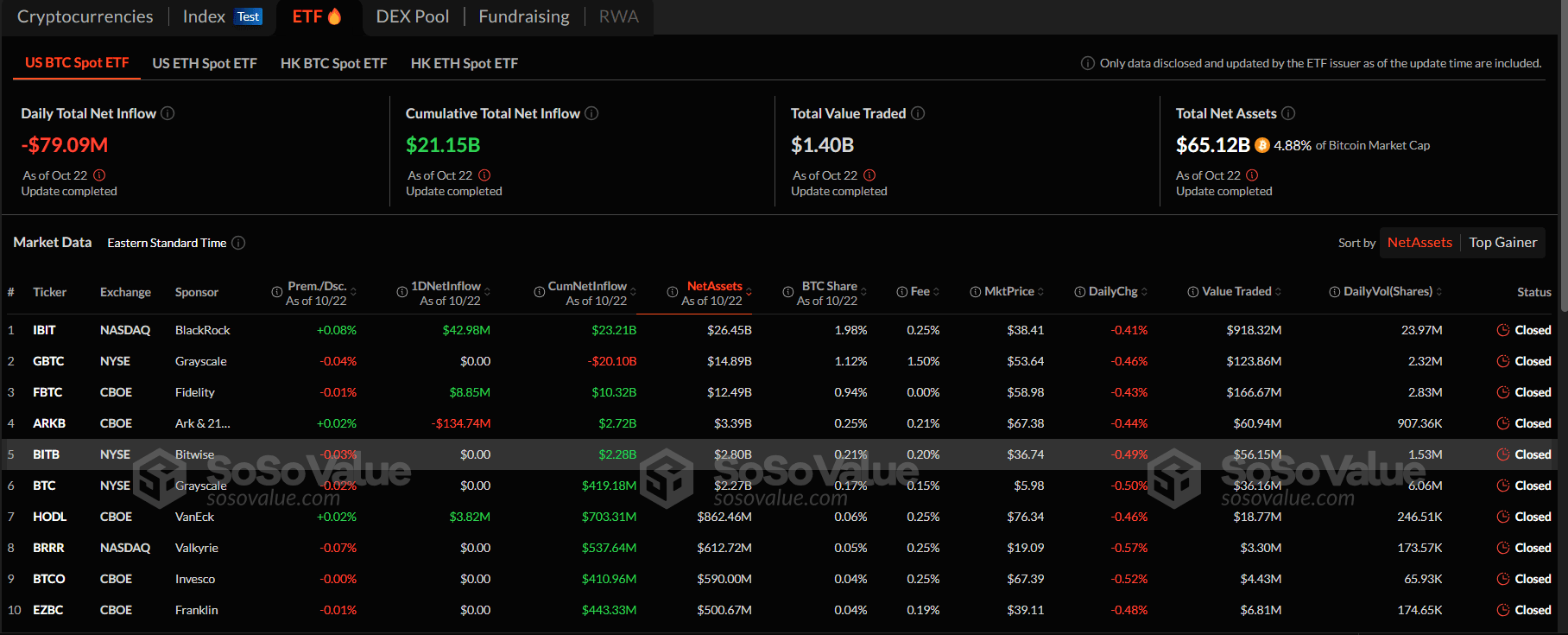Click the red alert icon under Cumulative Net Inflow date
The image size is (1568, 635).
click(x=484, y=175)
